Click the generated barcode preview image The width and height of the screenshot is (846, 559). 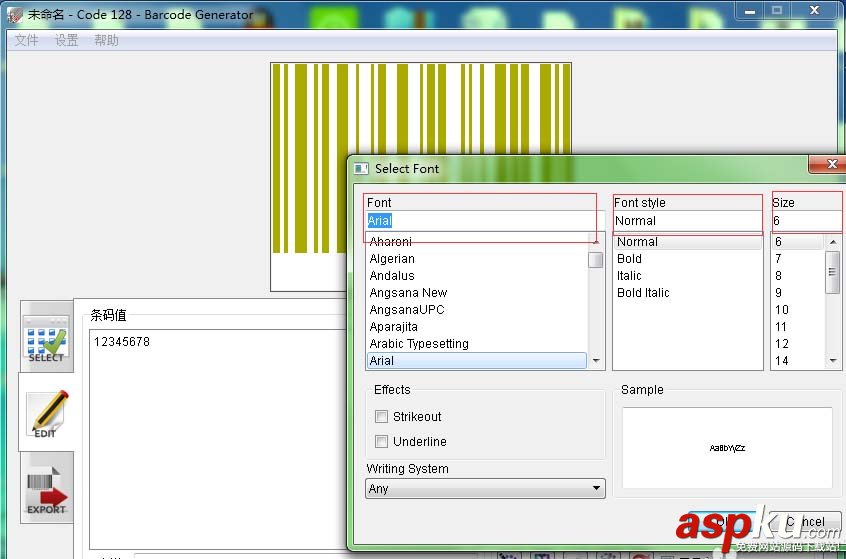pos(420,177)
